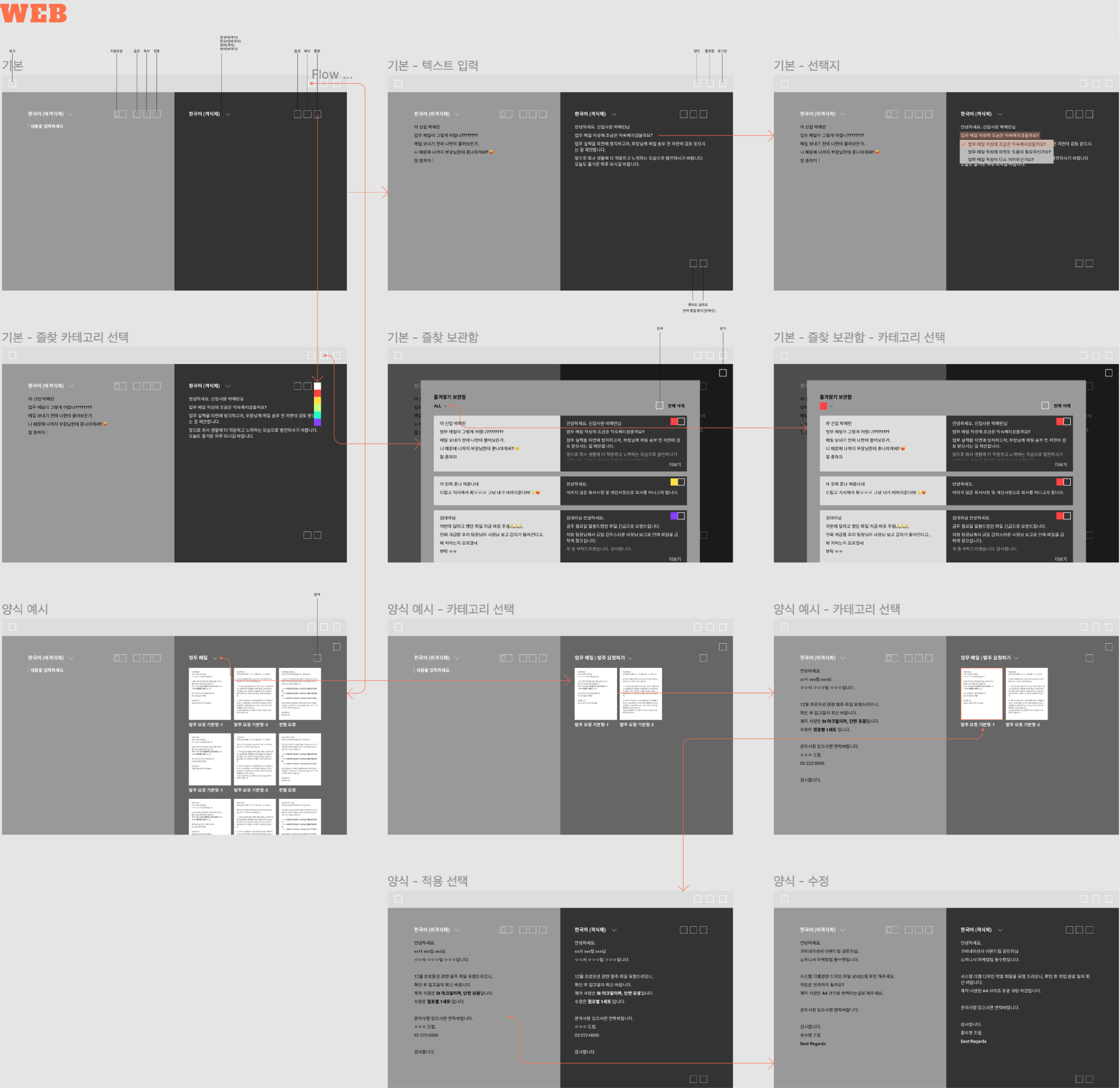Image resolution: width=1120 pixels, height=1088 pixels.
Task: Click 즐찾 favorite icon in 기본 frame output panel
Action: (318, 114)
